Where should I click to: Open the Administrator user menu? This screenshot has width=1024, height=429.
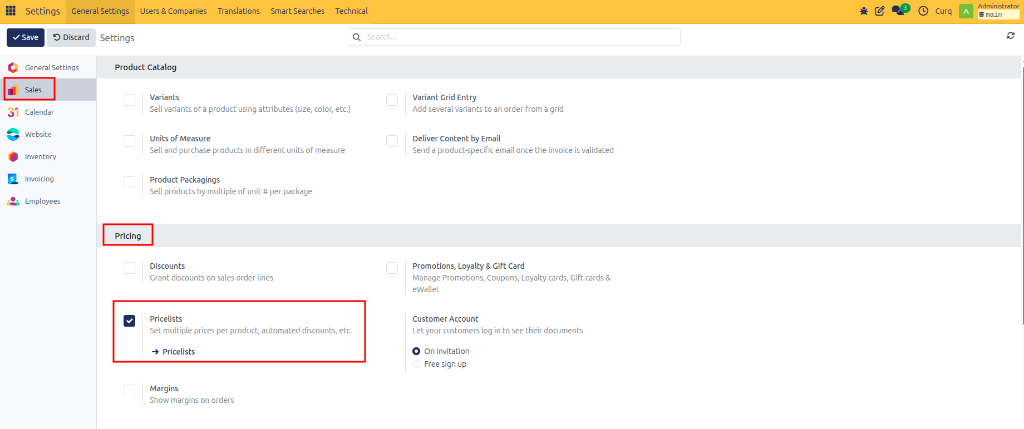998,10
